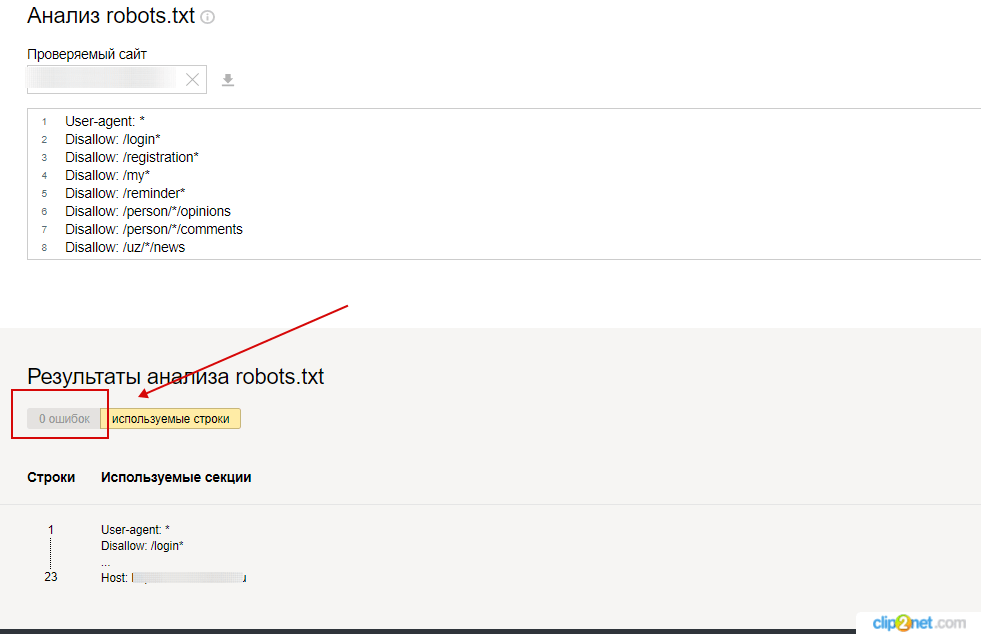Click the Disallow: /person/*/opinions line
The width and height of the screenshot is (981, 634).
click(148, 211)
